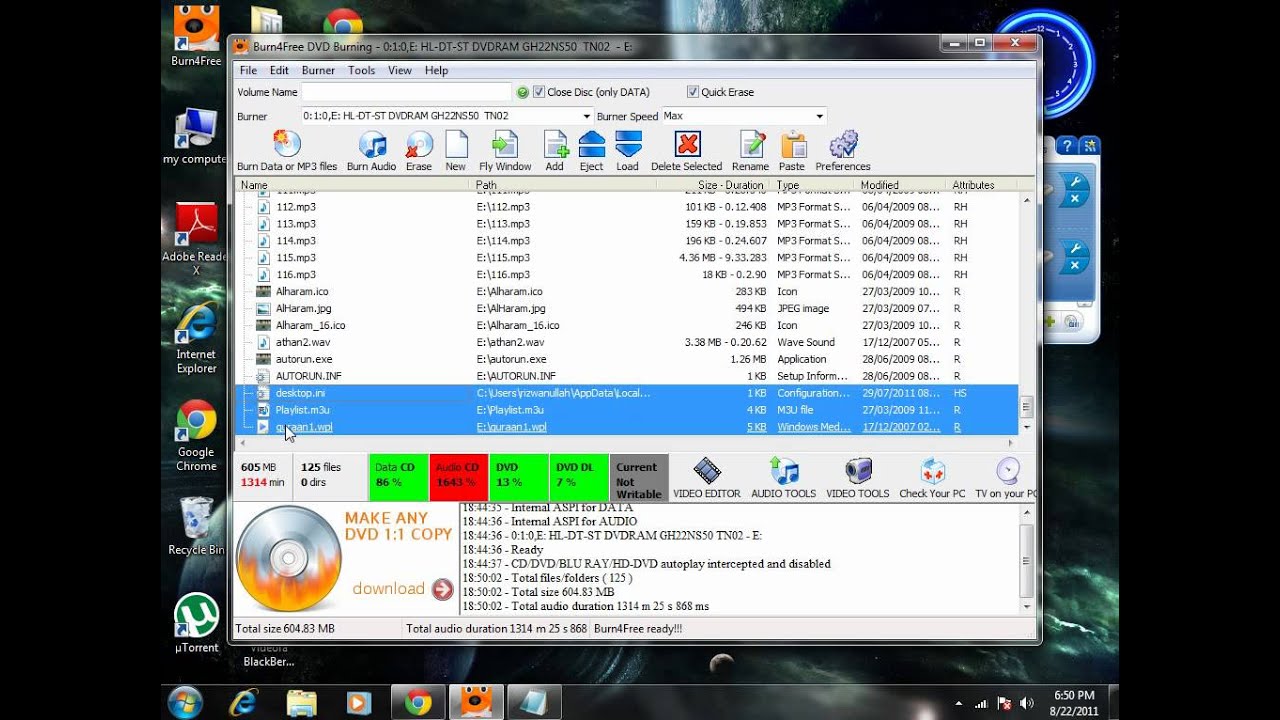
Task: Click Check Your PC icon
Action: point(932,478)
